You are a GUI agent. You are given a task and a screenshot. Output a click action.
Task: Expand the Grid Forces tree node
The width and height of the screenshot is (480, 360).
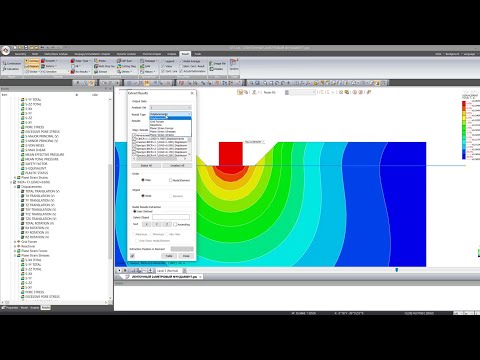point(15,242)
